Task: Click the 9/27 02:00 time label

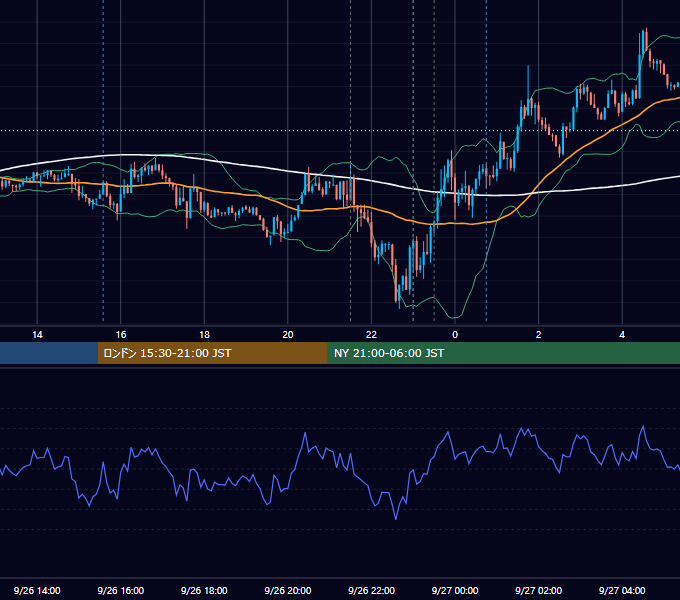Action: [538, 590]
